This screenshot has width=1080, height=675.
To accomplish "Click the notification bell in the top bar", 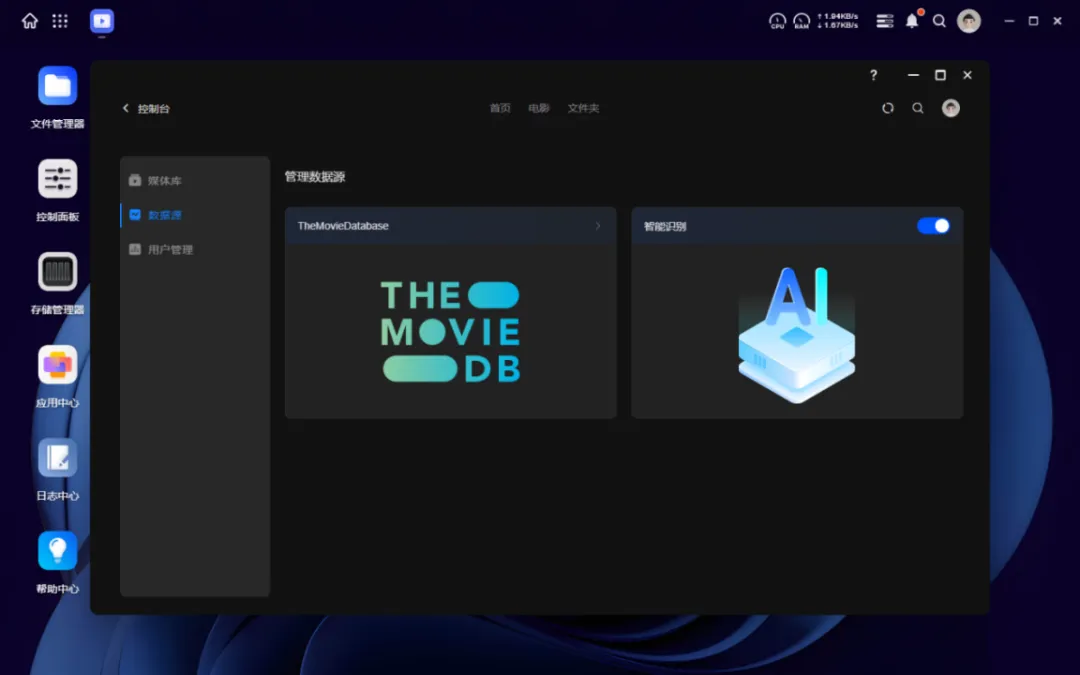I will pos(912,21).
